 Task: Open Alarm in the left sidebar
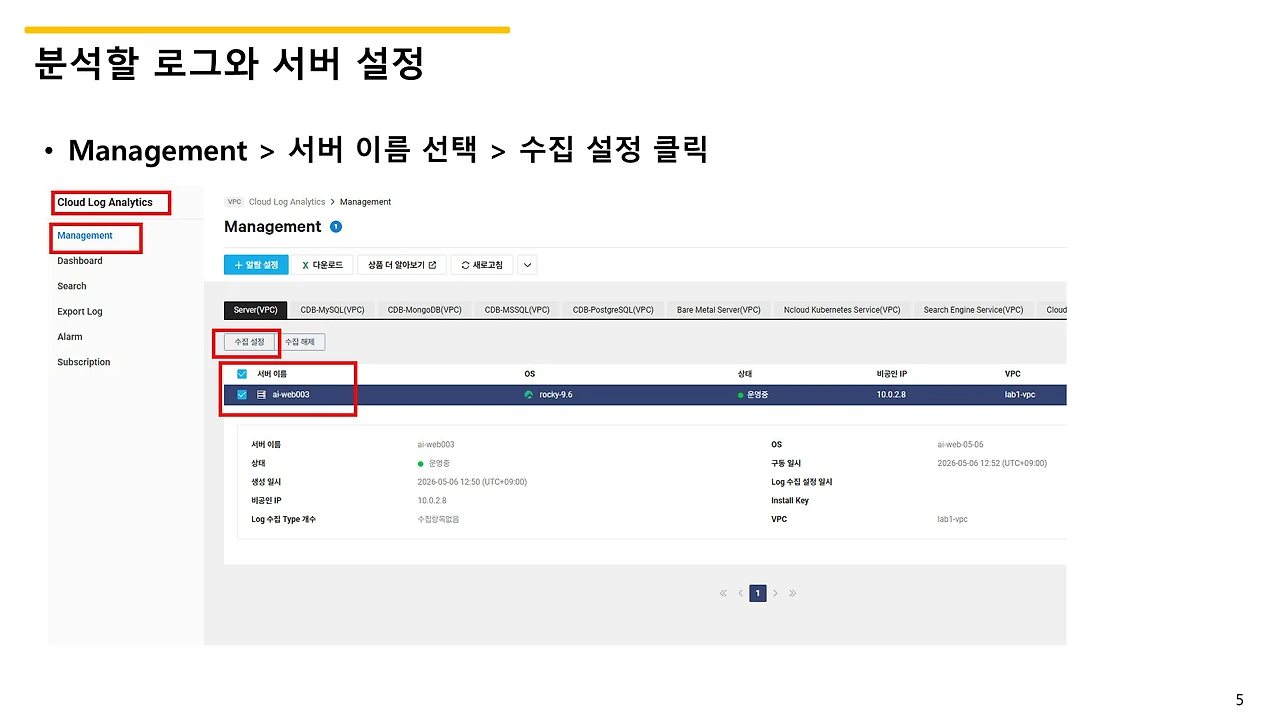pyautogui.click(x=70, y=337)
